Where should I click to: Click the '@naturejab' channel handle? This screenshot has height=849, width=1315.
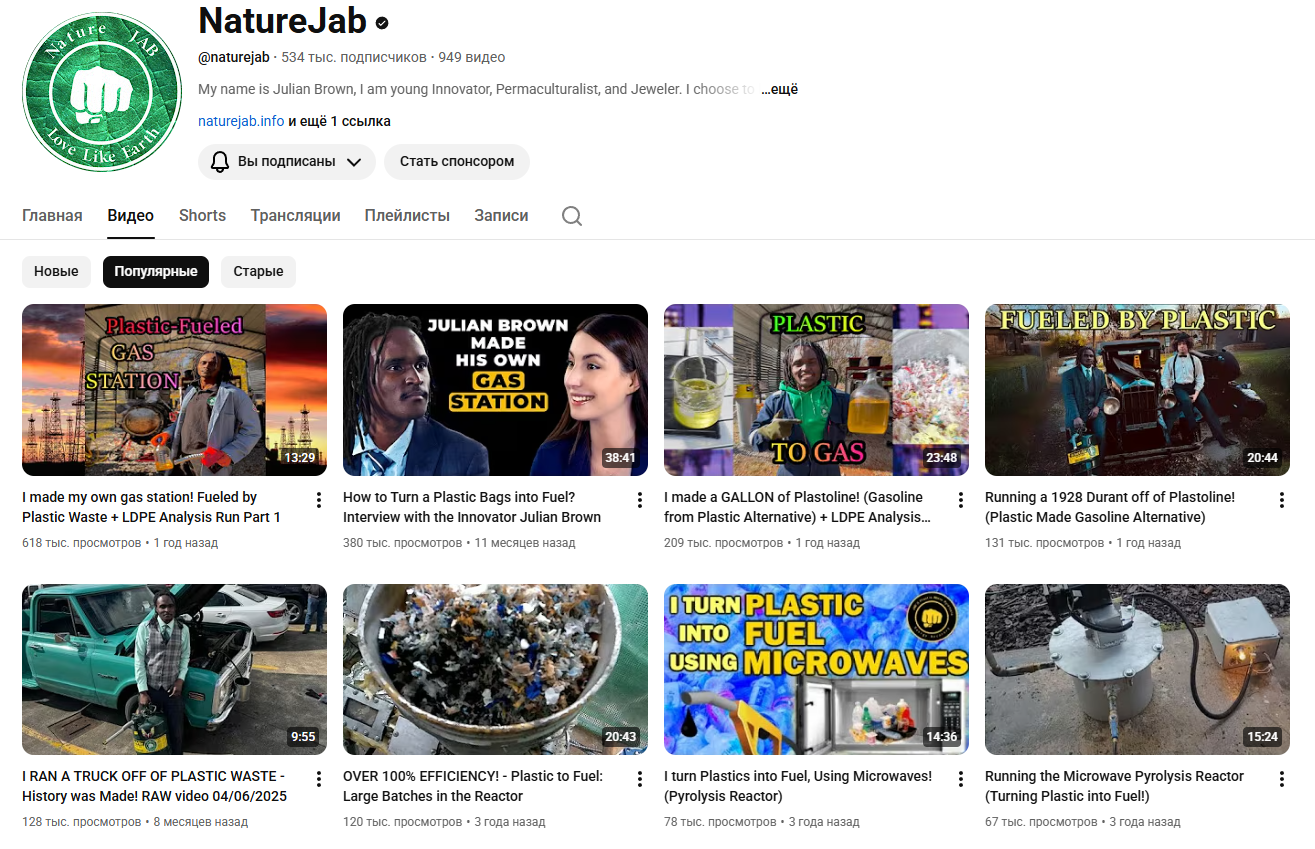point(234,57)
